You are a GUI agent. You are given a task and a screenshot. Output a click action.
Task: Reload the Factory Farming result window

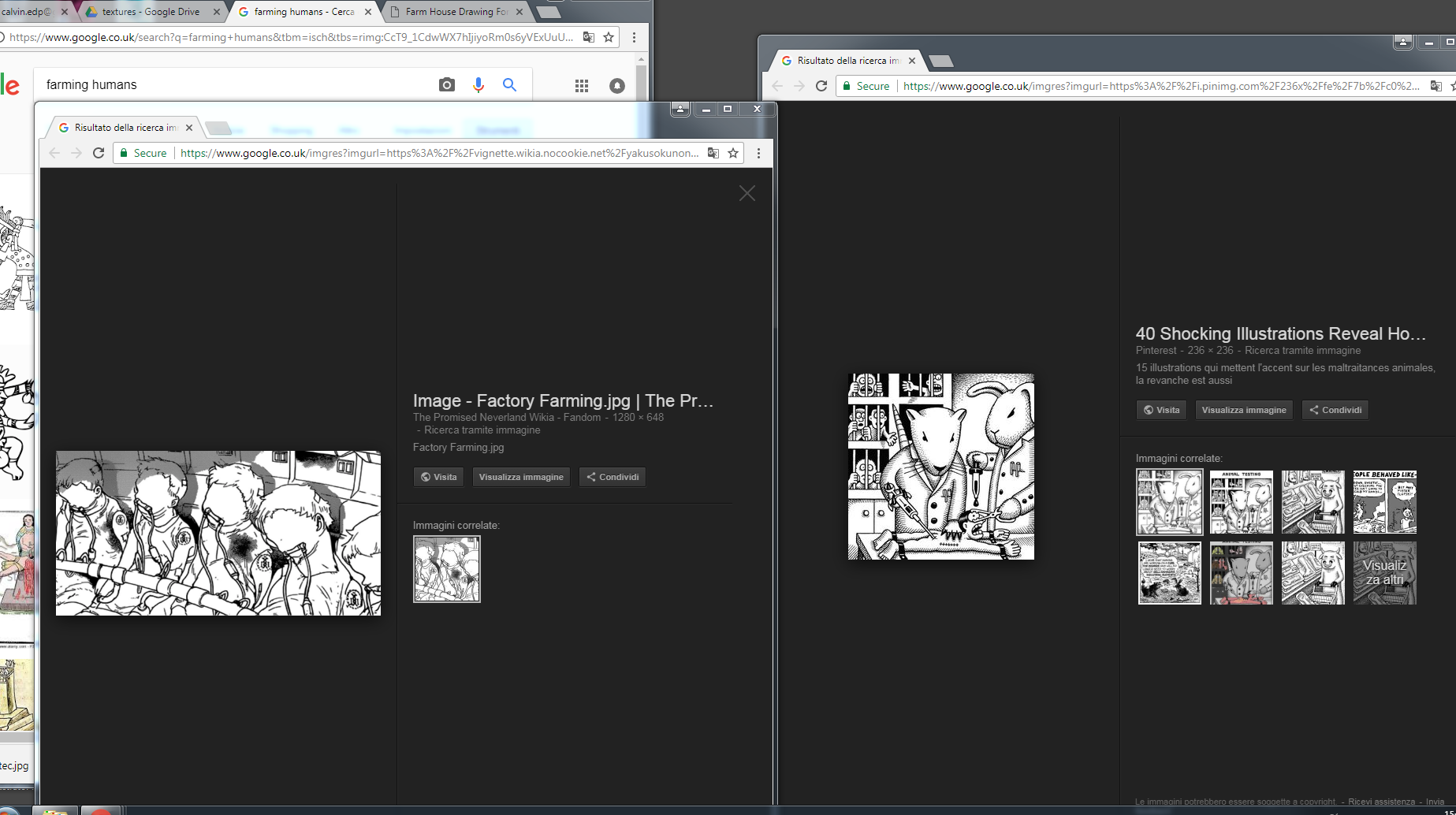click(99, 153)
